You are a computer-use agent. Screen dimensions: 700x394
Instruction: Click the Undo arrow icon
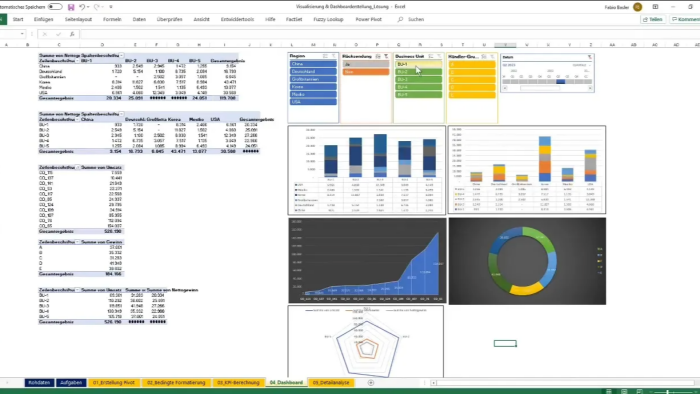click(82, 7)
